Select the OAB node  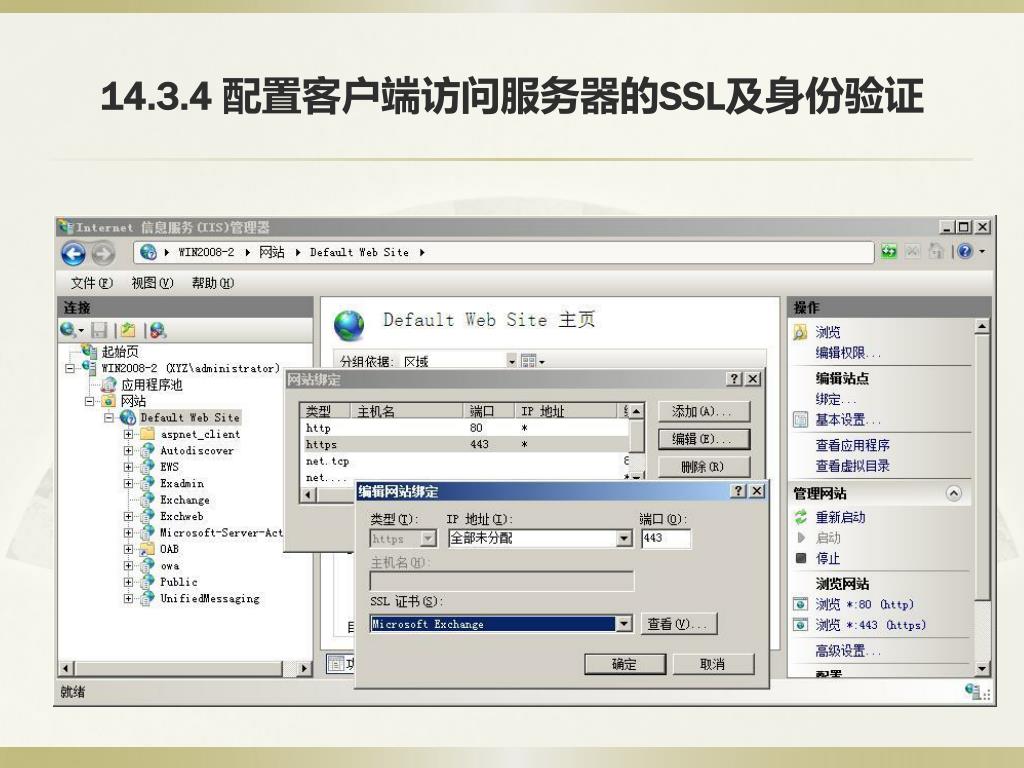coord(169,549)
